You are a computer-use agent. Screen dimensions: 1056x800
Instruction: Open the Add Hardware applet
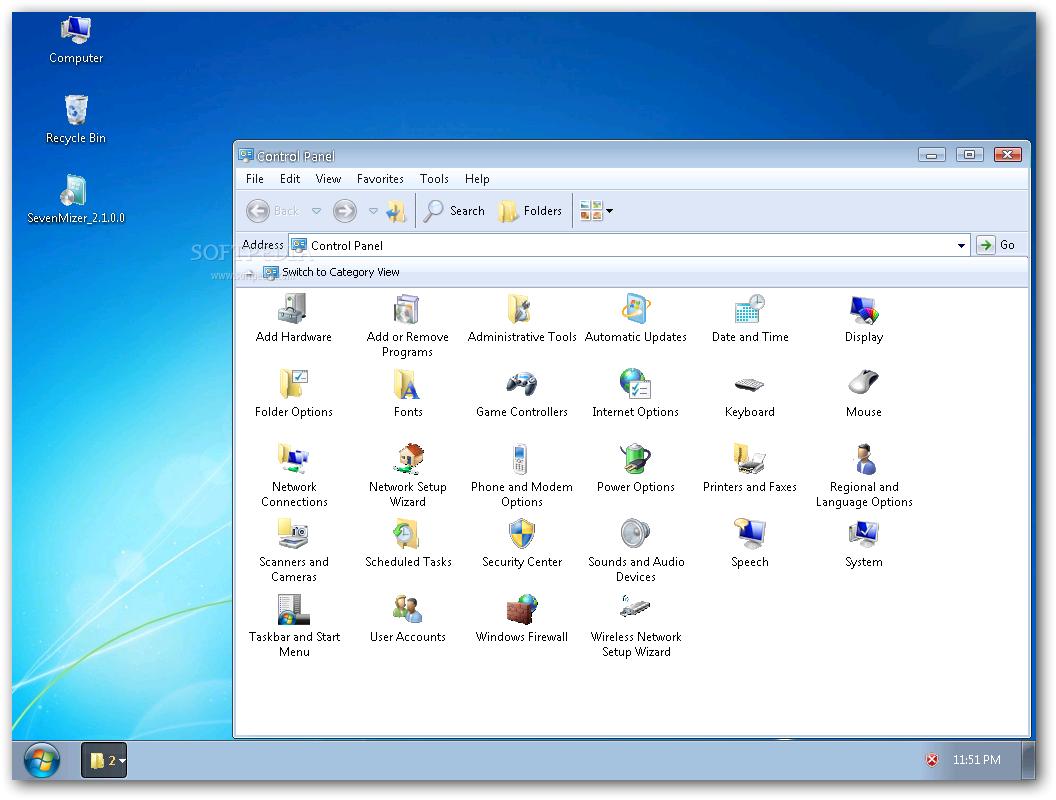point(294,319)
